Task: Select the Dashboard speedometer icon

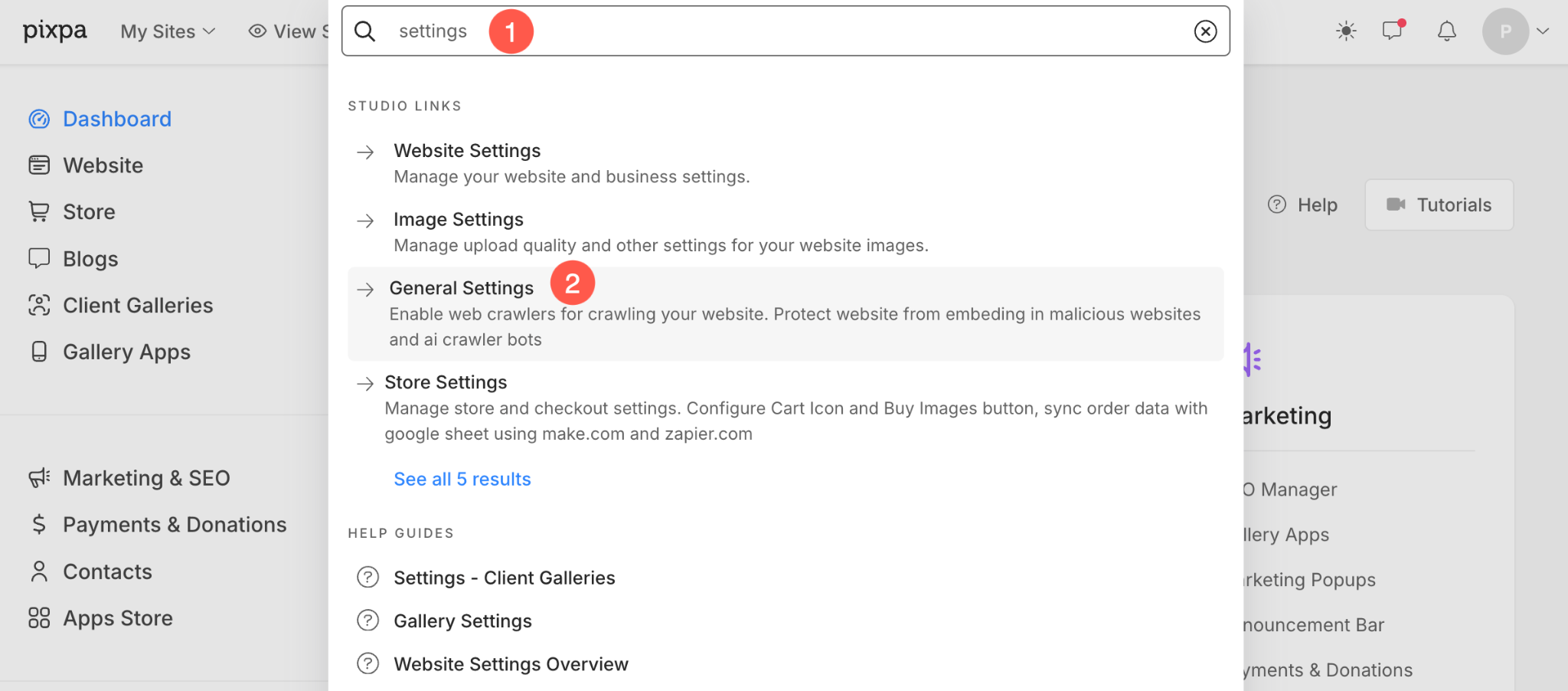Action: point(39,119)
